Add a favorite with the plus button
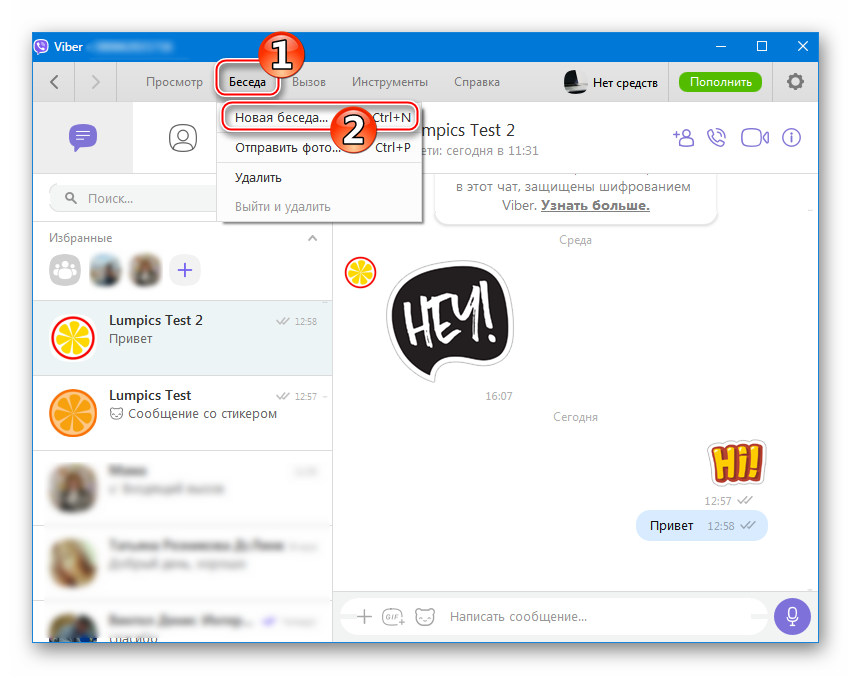 tap(185, 270)
